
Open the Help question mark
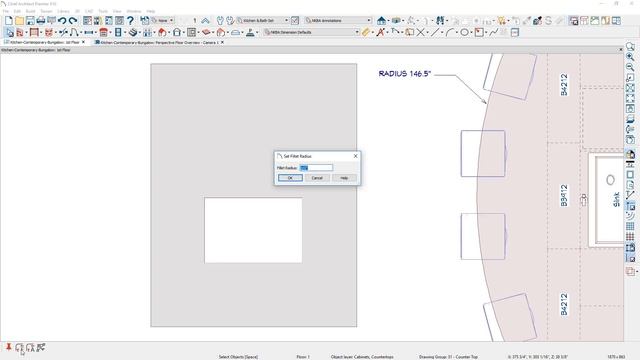click(x=130, y=20)
